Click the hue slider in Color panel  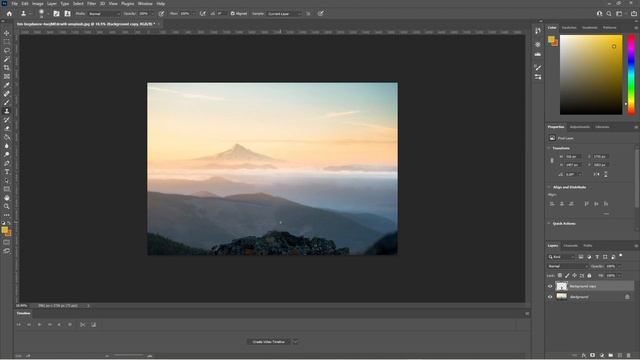click(631, 74)
